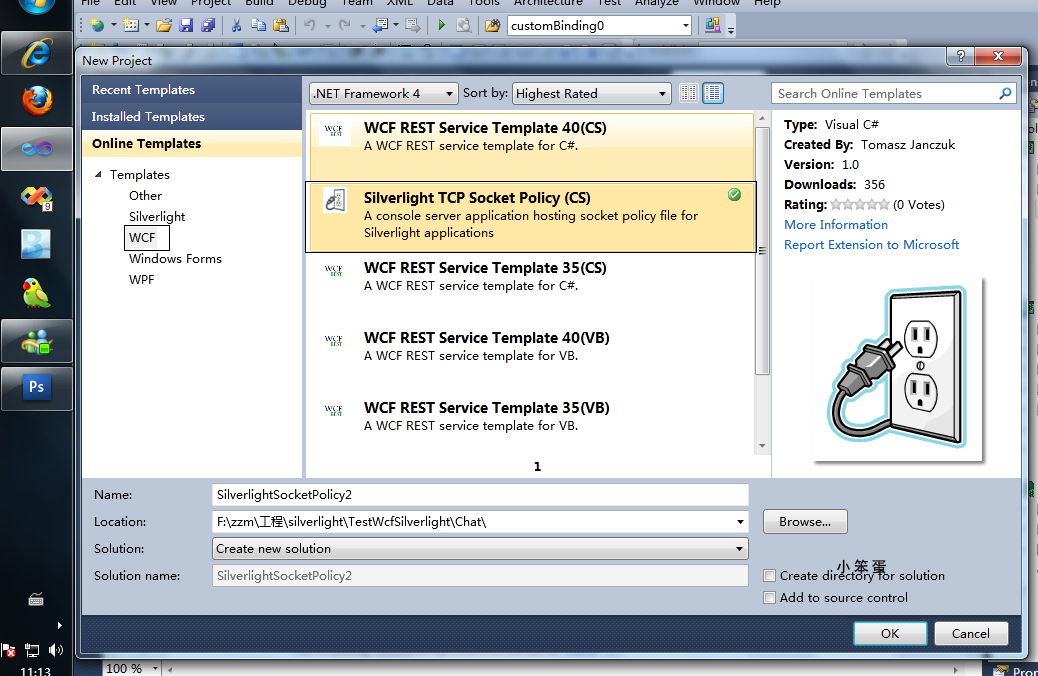The height and width of the screenshot is (676, 1038).
Task: Open the New Project icon's dropdown arrow
Action: pos(114,26)
